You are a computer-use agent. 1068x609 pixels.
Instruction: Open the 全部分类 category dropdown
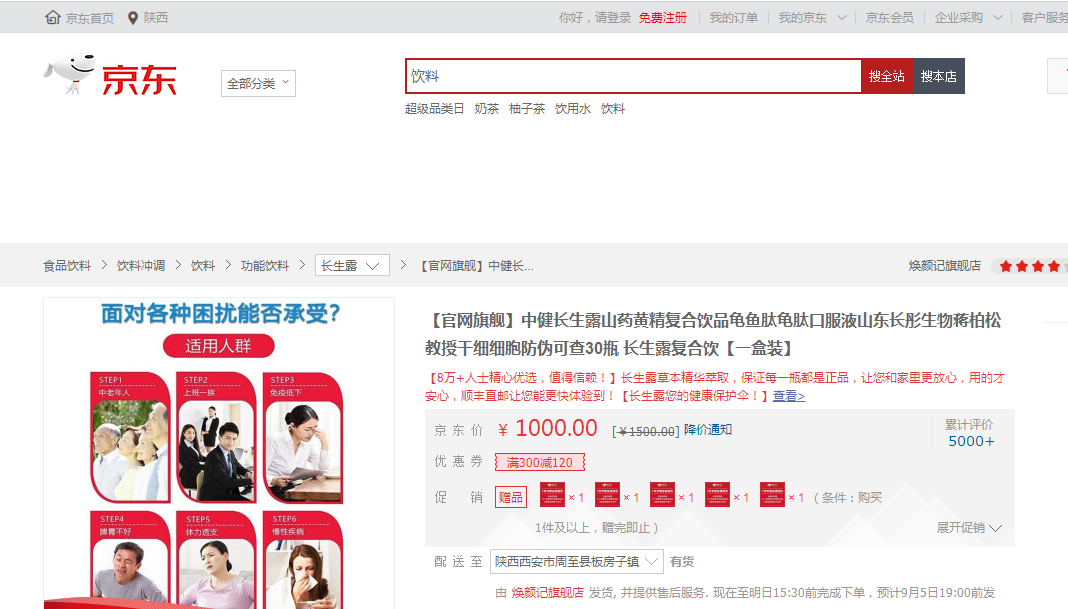[x=258, y=83]
